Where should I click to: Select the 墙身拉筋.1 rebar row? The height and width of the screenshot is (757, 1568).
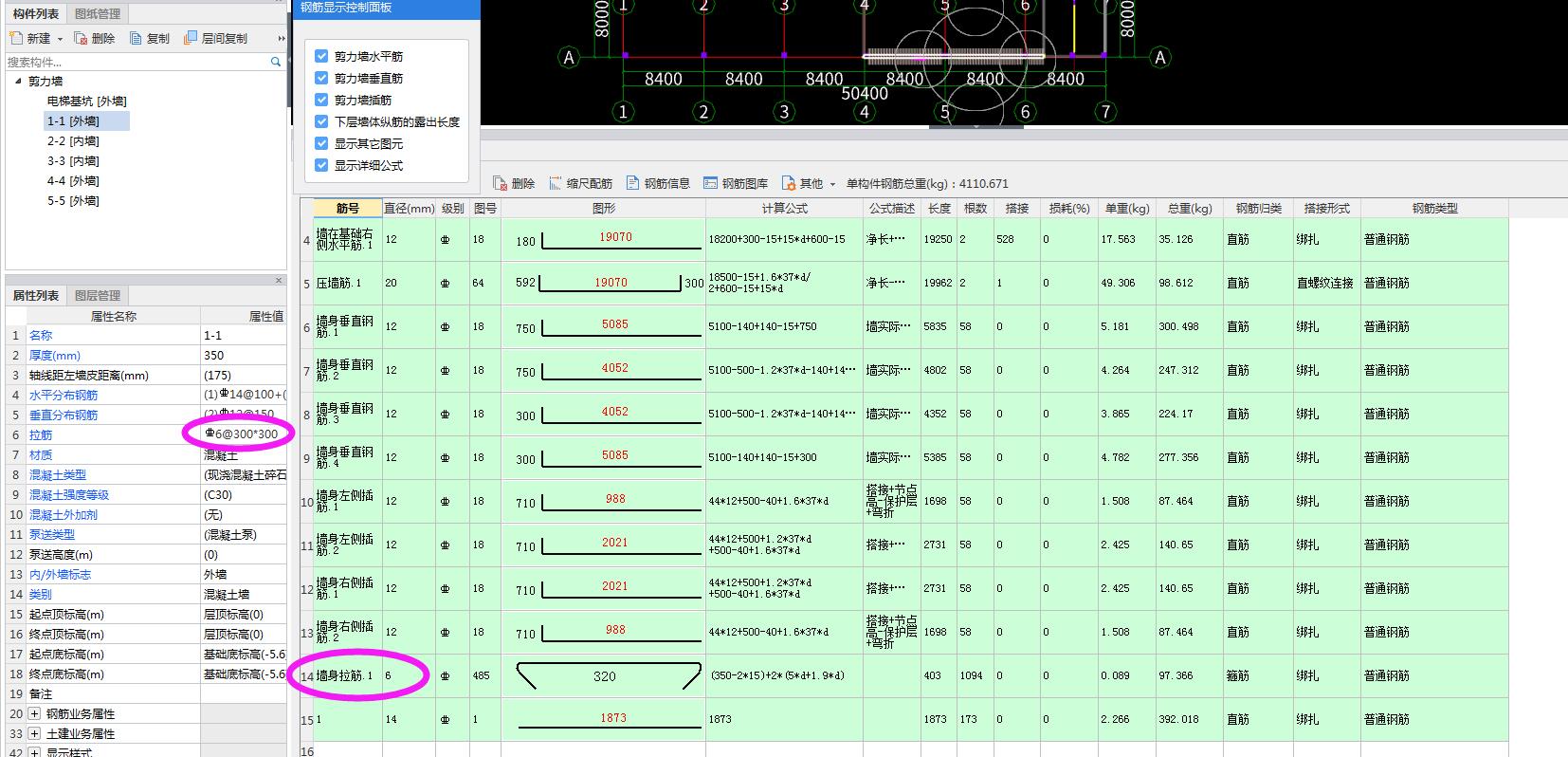905,676
